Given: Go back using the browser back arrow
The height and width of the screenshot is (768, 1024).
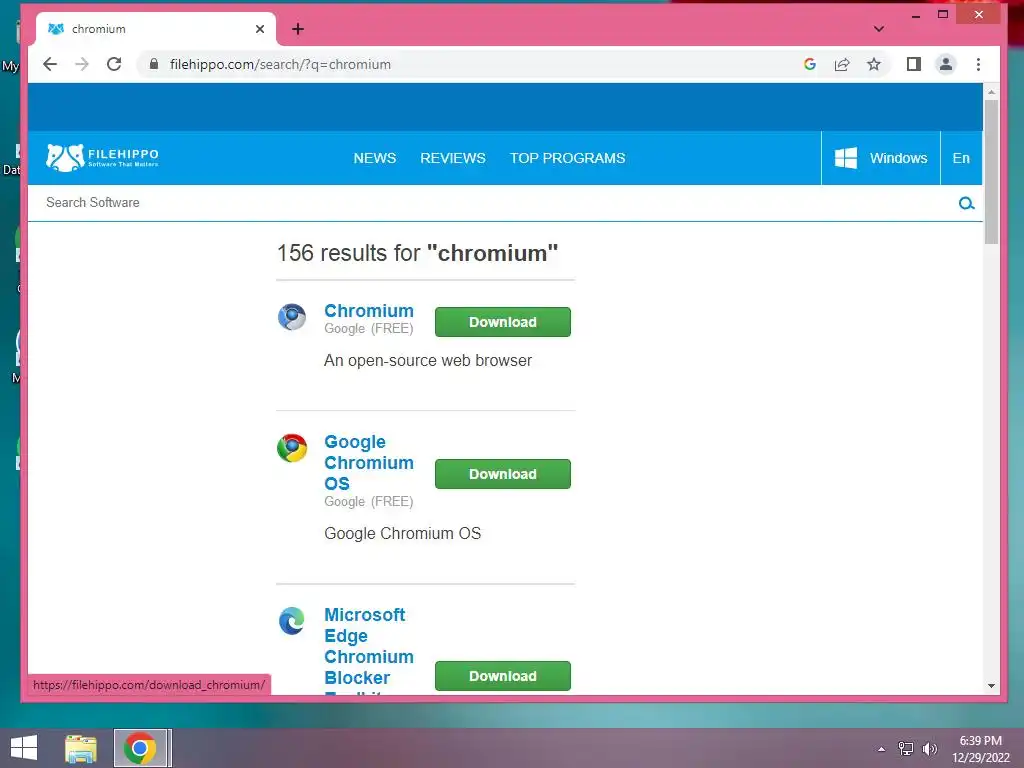Looking at the screenshot, I should tap(50, 64).
